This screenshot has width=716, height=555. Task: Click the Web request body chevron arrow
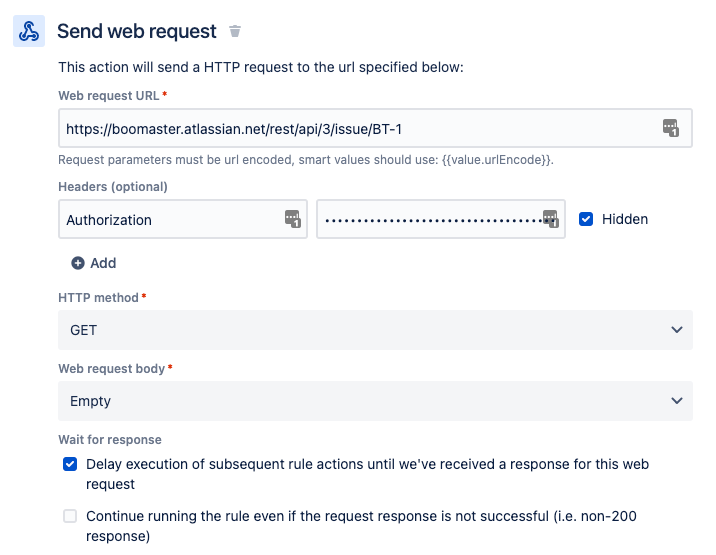coord(677,401)
